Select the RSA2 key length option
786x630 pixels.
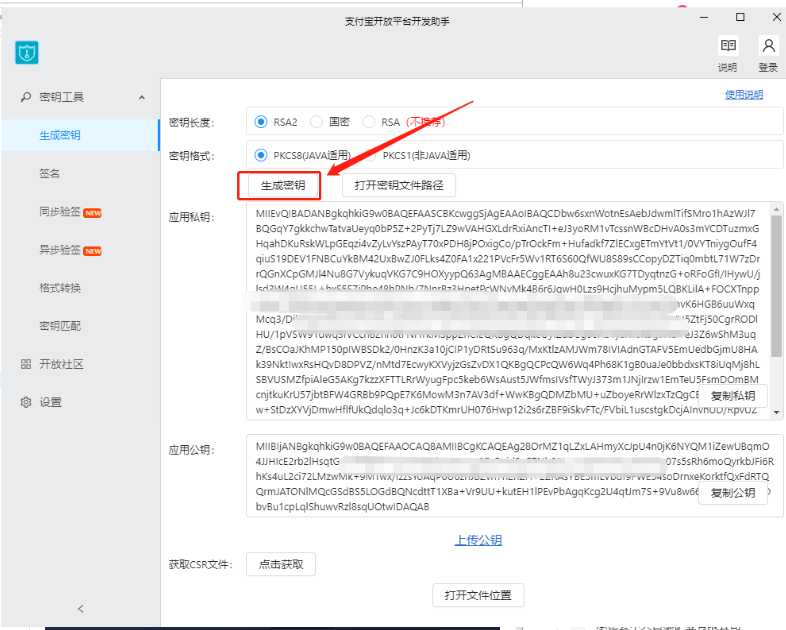pos(261,122)
